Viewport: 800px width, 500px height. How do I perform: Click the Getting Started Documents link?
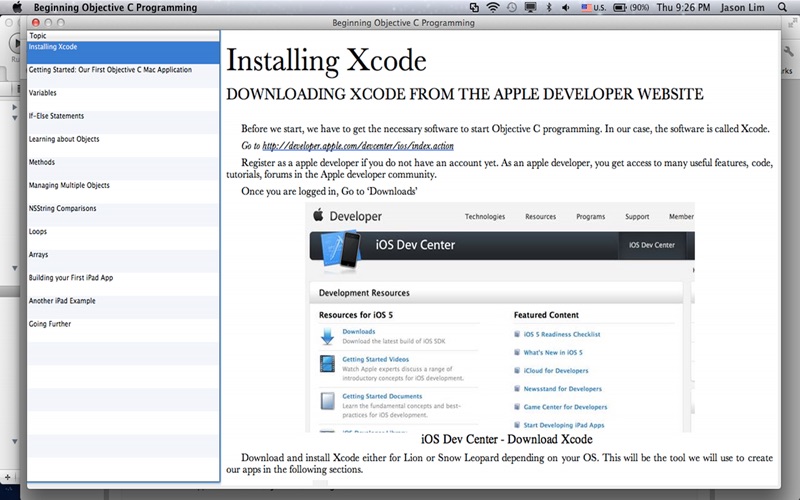pos(382,396)
